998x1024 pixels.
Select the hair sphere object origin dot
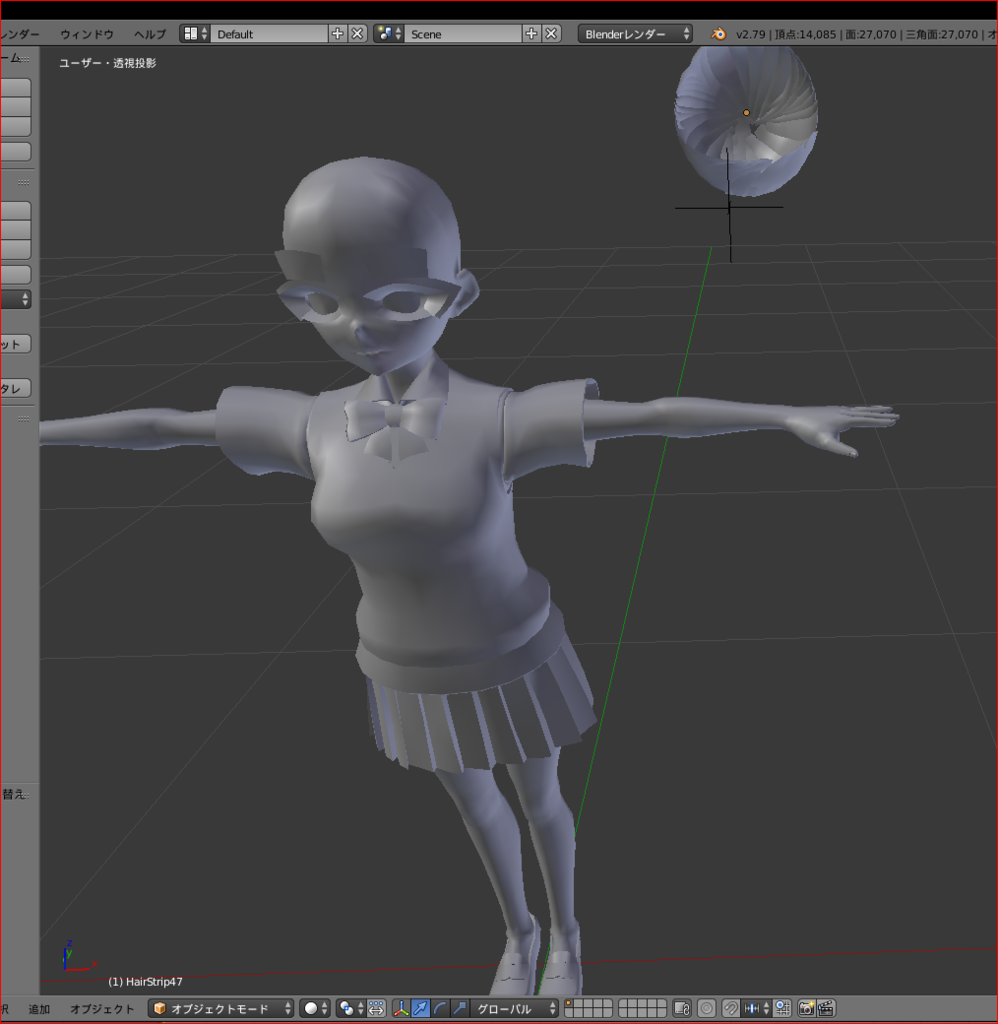tap(746, 112)
